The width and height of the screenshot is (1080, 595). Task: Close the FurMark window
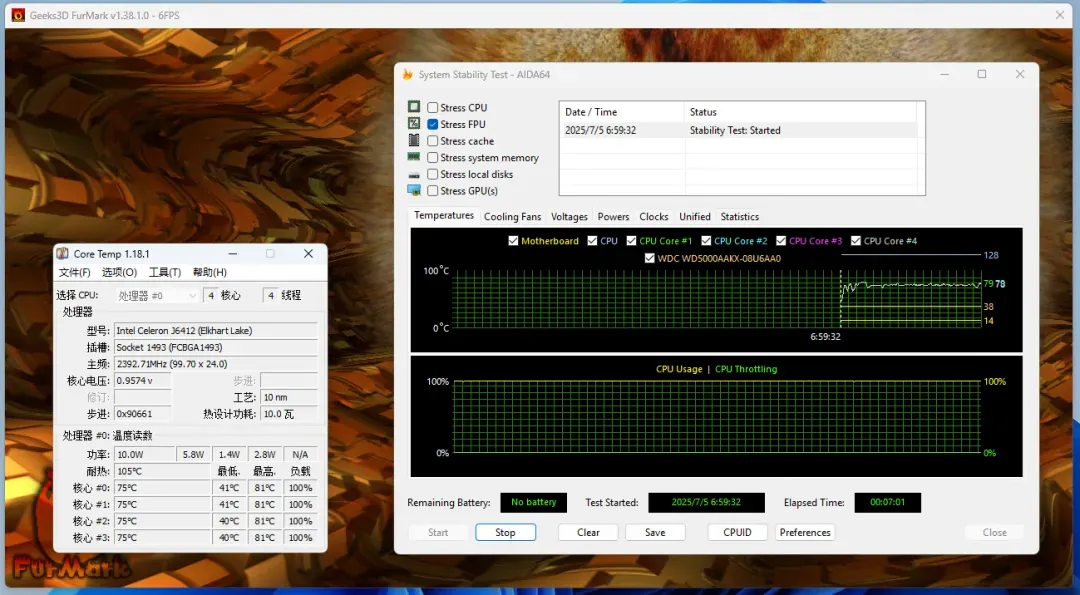[x=1060, y=15]
